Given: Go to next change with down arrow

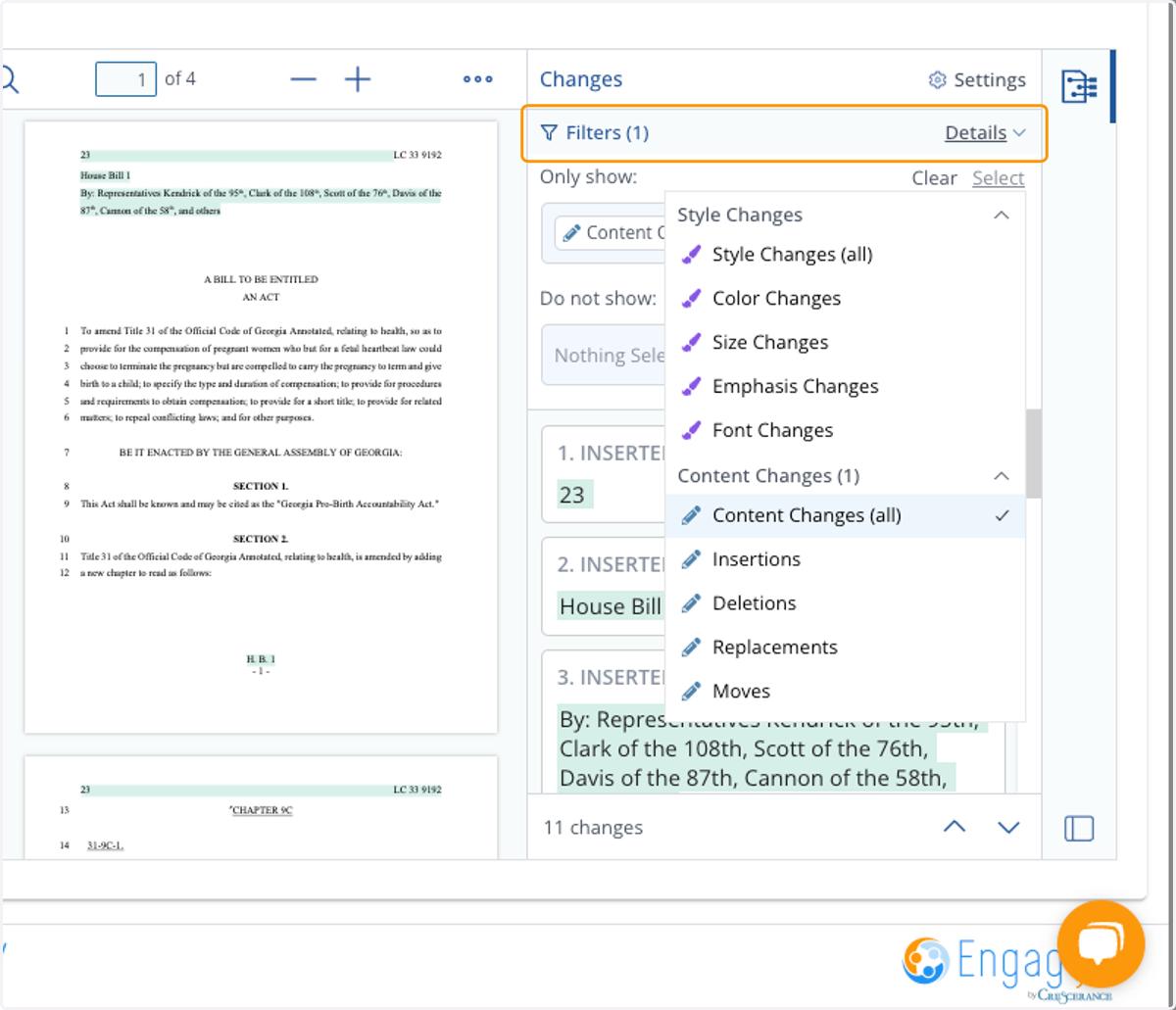Looking at the screenshot, I should point(1008,828).
